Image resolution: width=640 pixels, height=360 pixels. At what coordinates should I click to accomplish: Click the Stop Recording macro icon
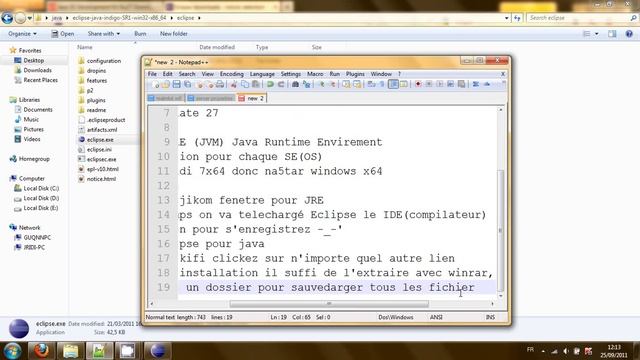[429, 84]
